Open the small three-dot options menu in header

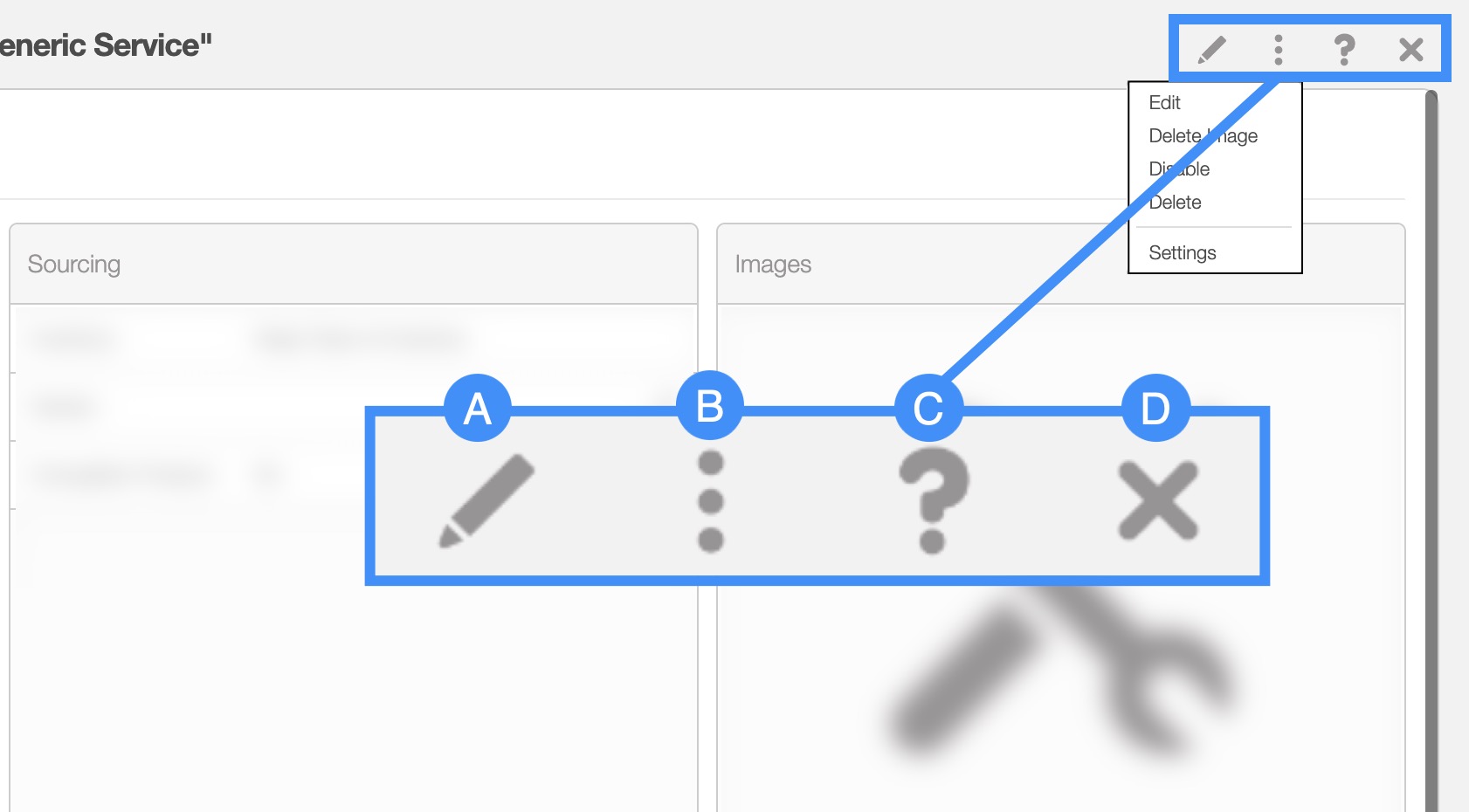(1279, 50)
